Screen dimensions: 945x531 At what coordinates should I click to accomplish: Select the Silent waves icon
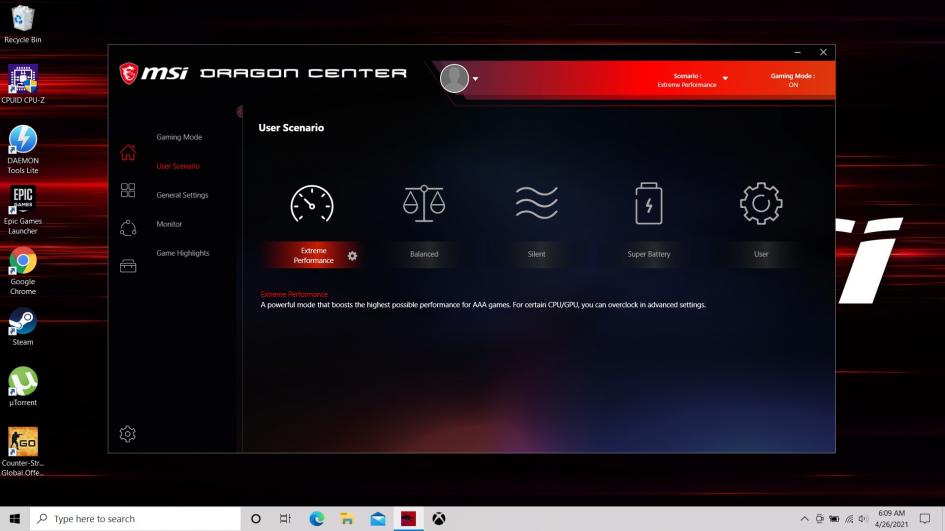pos(536,203)
